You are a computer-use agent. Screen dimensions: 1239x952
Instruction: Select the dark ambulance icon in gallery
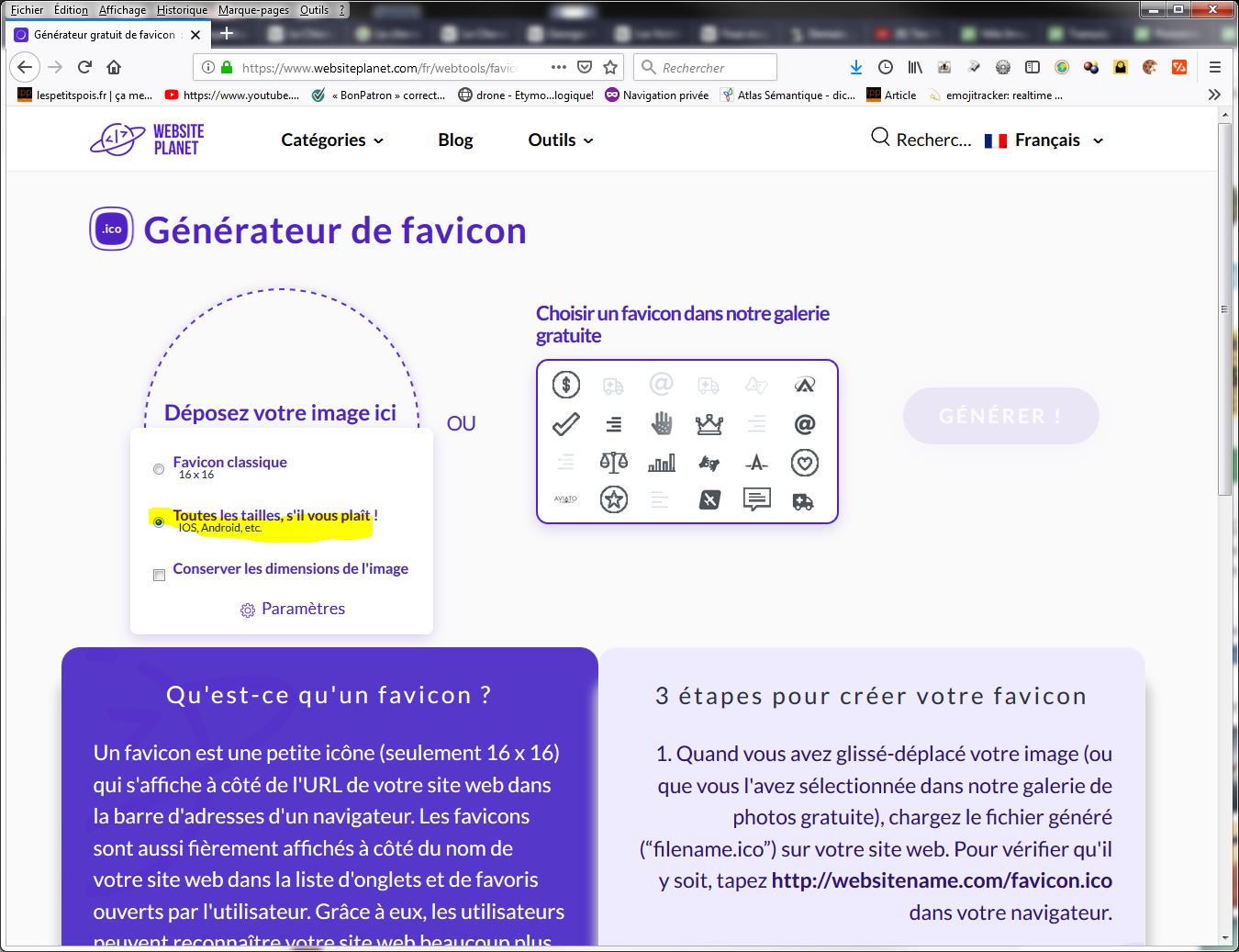click(x=803, y=501)
